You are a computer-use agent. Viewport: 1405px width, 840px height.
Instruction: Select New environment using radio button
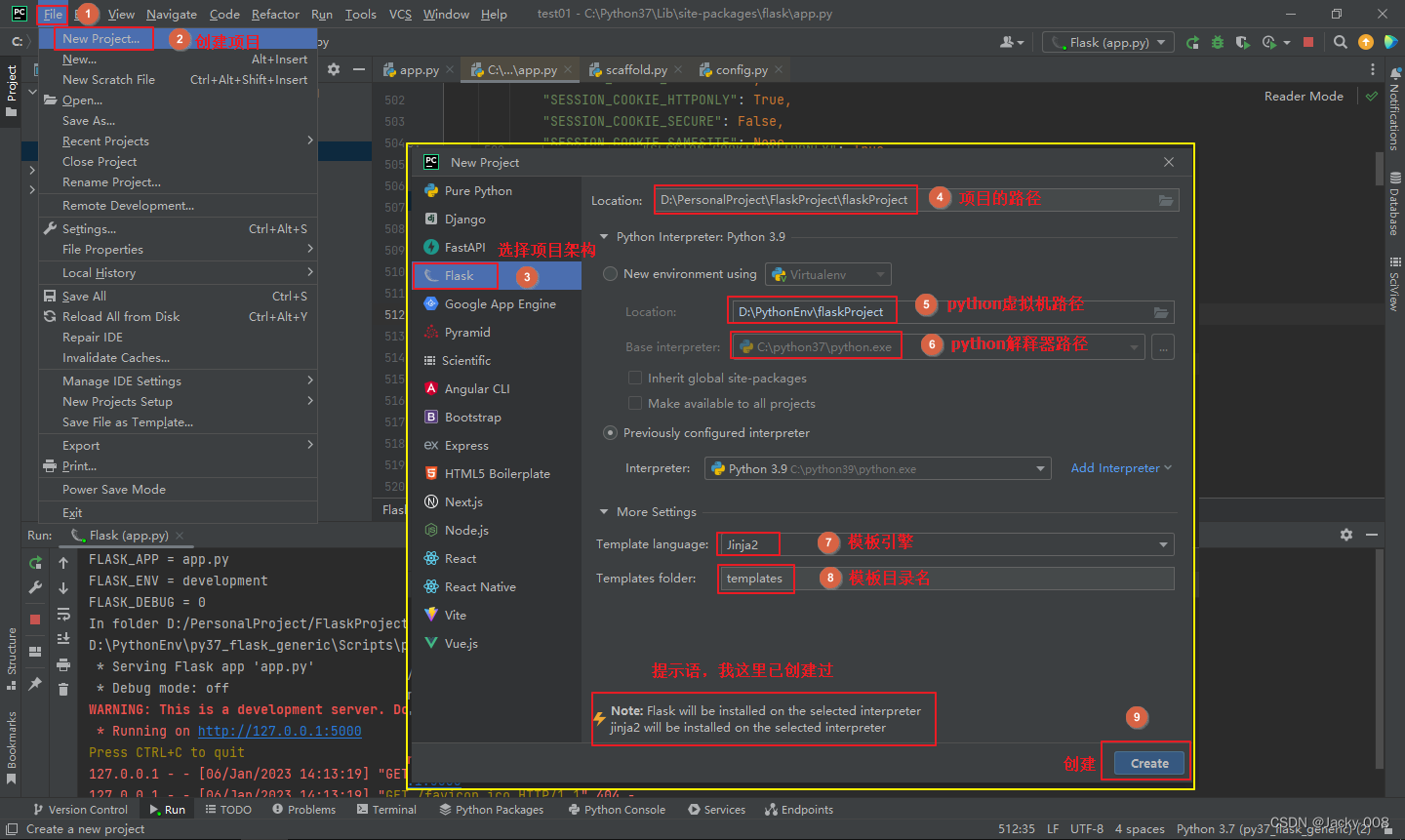click(611, 274)
